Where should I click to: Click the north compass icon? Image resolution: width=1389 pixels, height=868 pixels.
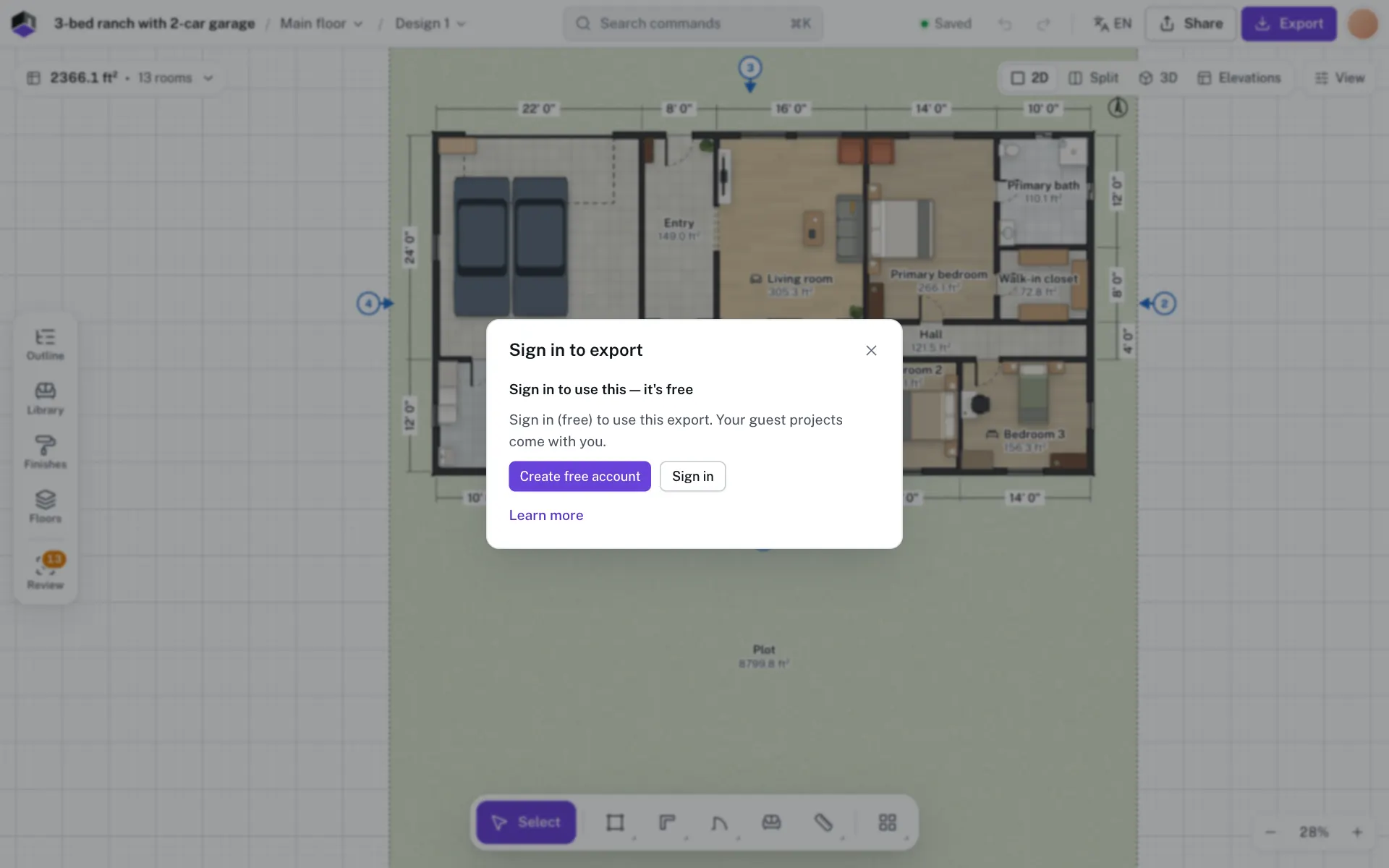(x=1118, y=108)
